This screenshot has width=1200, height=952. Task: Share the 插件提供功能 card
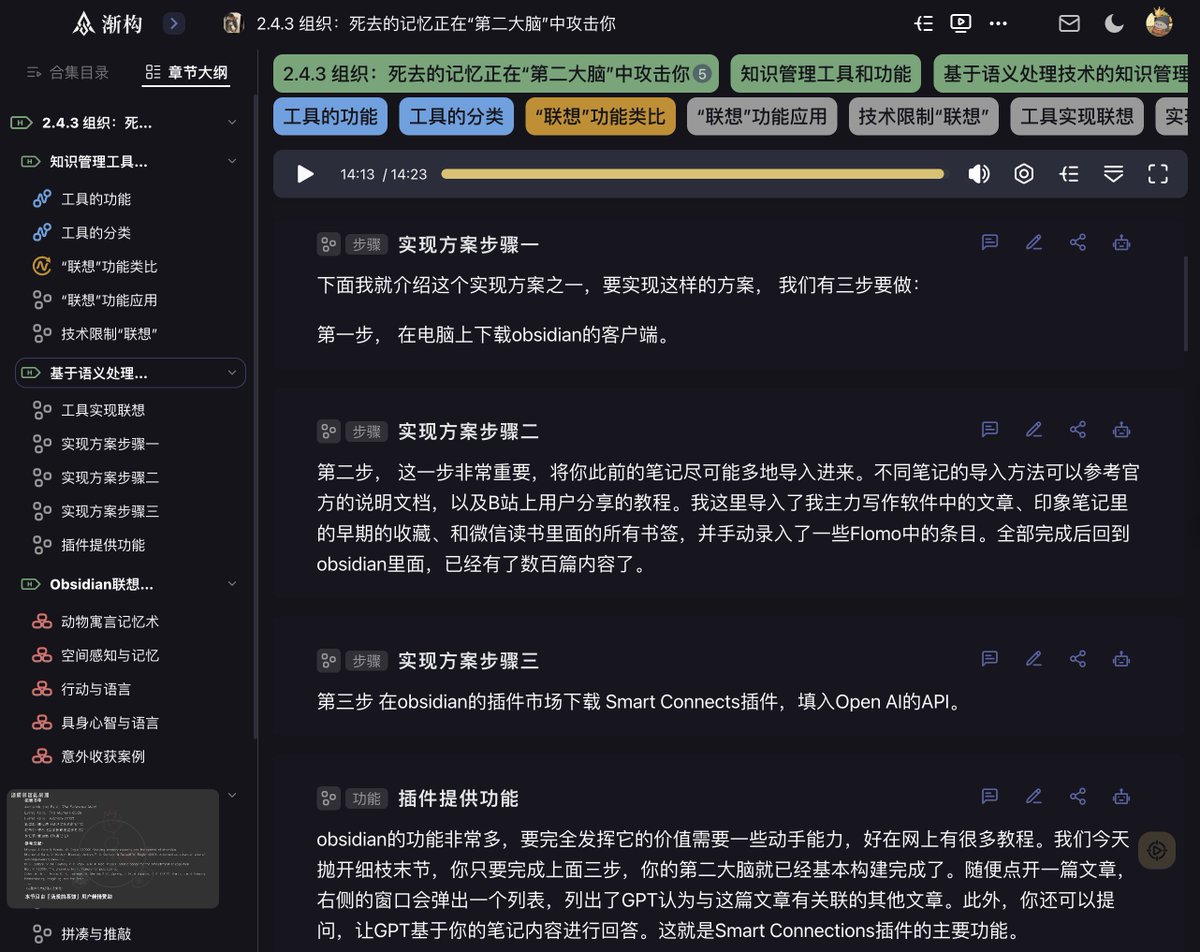pyautogui.click(x=1078, y=796)
